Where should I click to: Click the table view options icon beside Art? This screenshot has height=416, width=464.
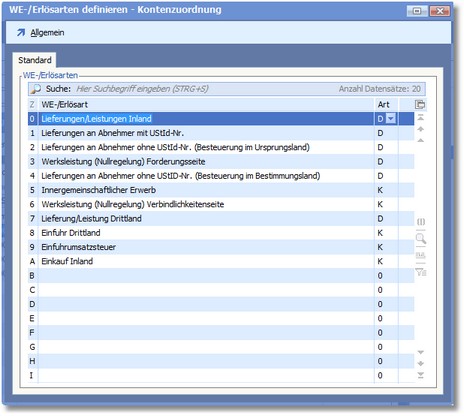pos(420,104)
